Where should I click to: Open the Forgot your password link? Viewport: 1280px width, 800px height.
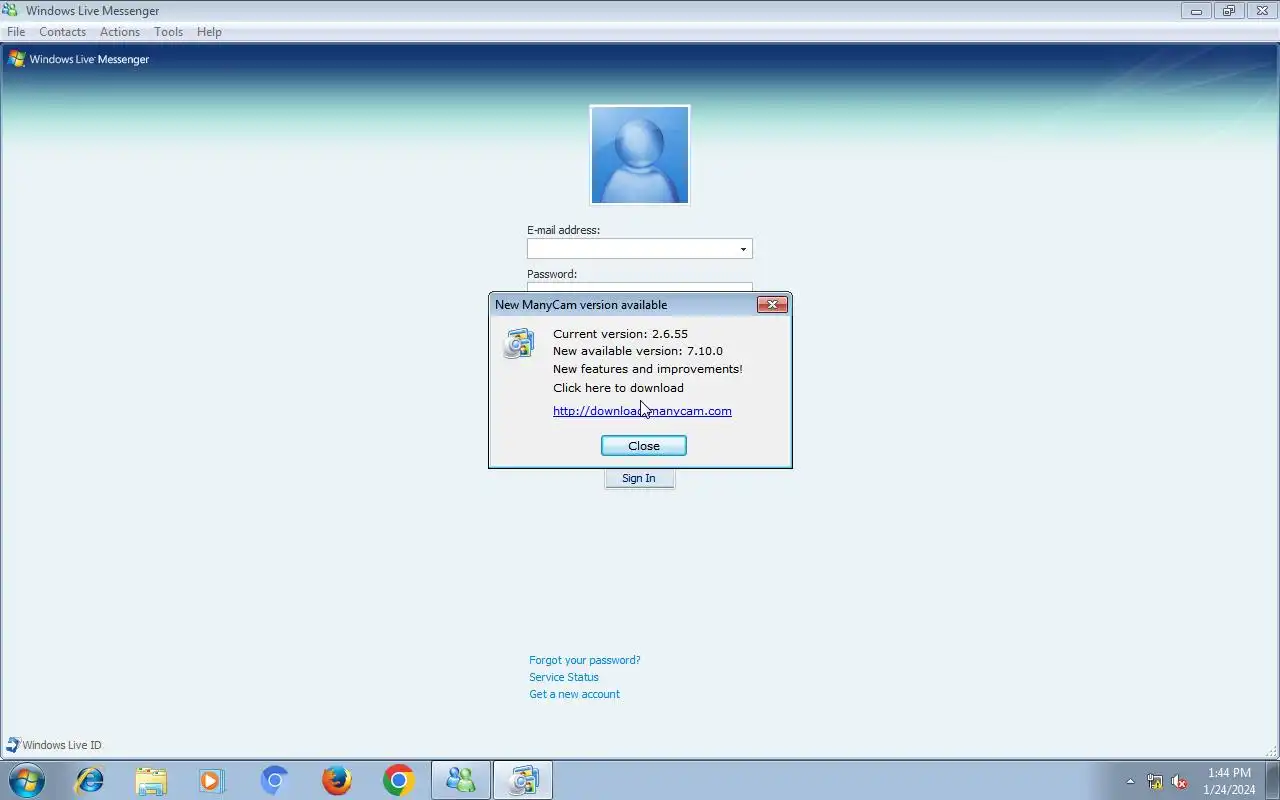[585, 660]
